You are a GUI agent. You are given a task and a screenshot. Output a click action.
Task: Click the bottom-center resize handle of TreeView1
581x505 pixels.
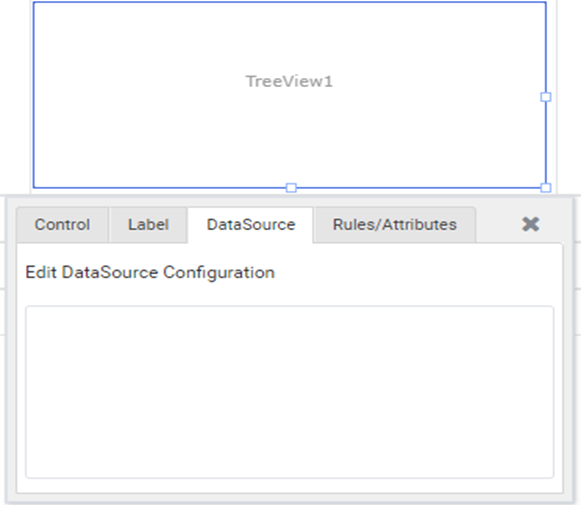[291, 188]
